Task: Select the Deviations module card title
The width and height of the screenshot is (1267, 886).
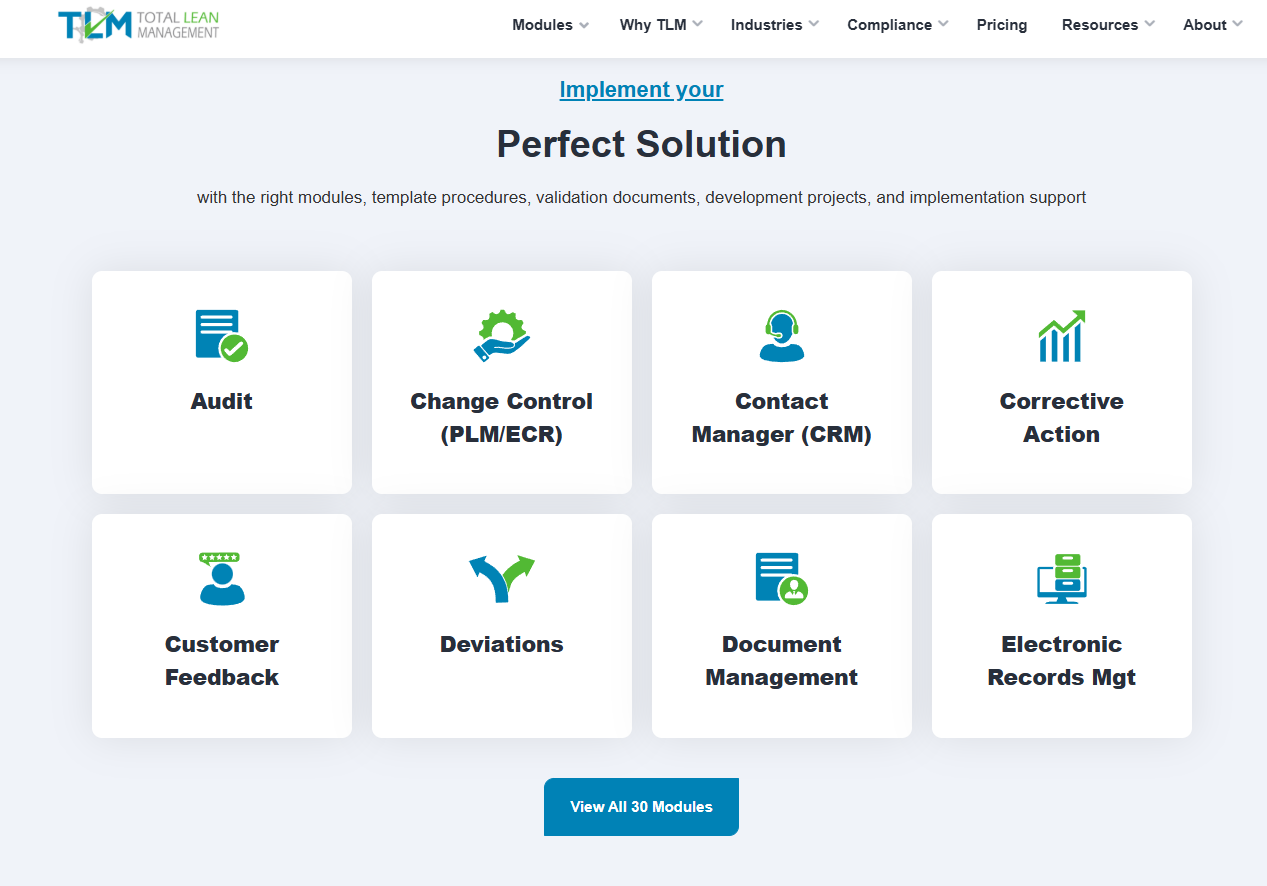Action: [x=502, y=644]
